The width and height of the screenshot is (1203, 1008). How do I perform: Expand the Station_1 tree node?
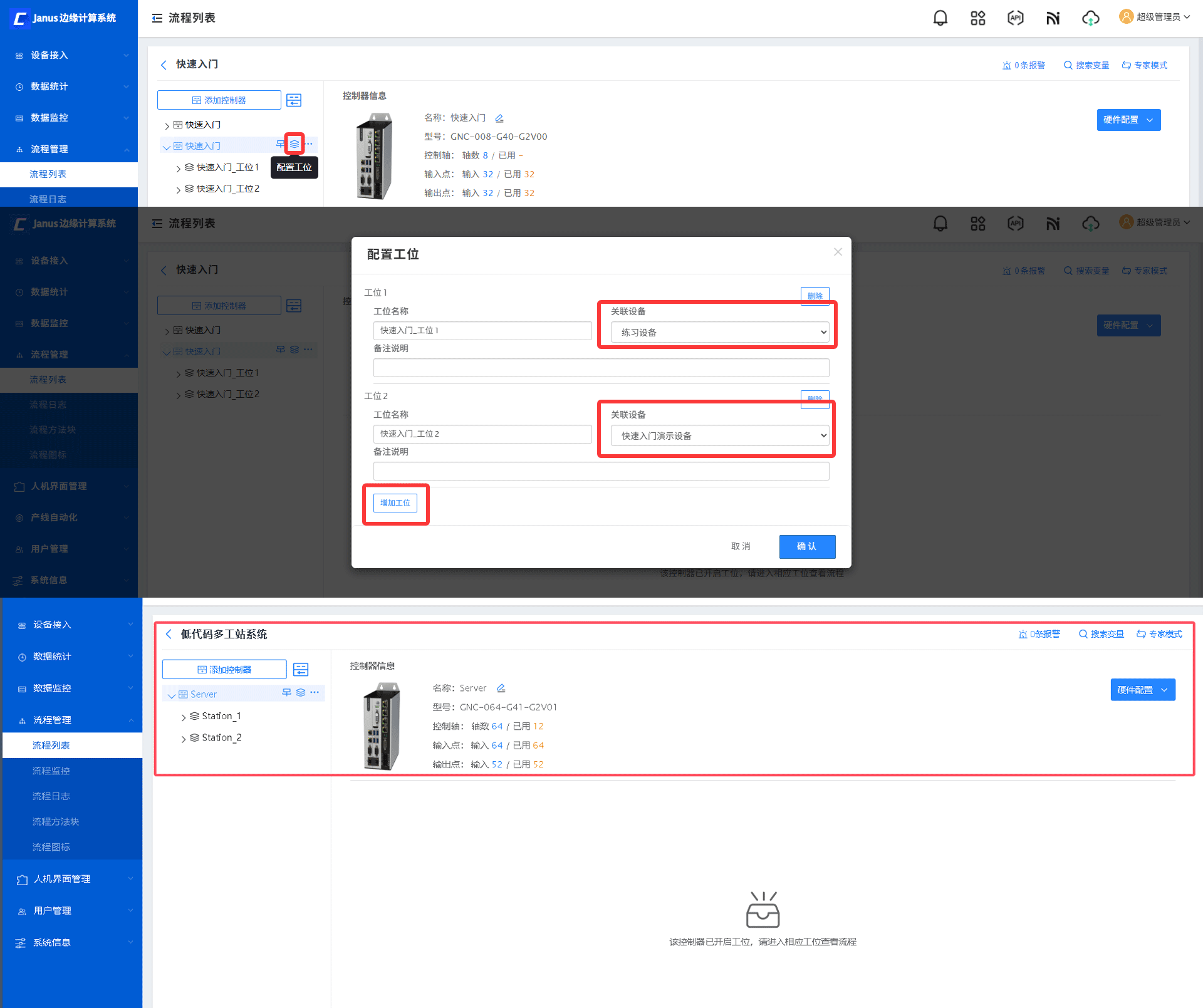coord(184,717)
